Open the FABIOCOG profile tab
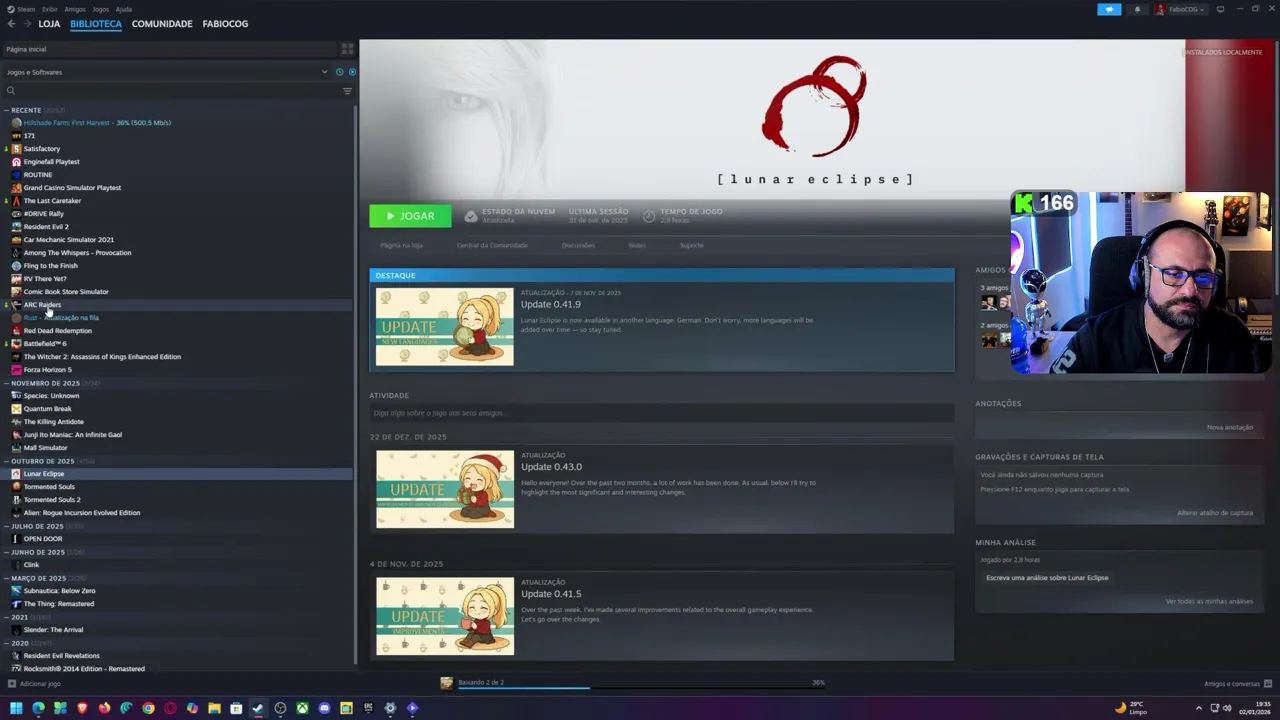This screenshot has width=1280, height=720. coord(225,24)
